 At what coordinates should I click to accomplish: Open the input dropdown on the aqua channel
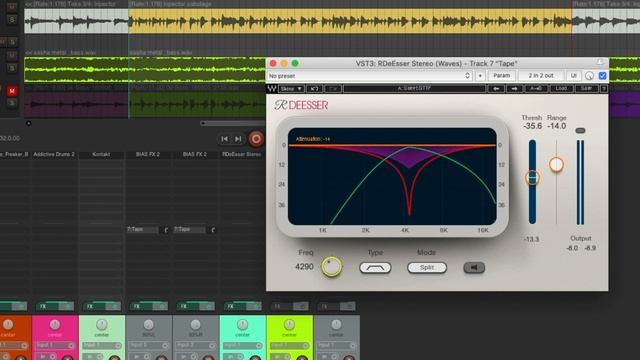pyautogui.click(x=243, y=345)
